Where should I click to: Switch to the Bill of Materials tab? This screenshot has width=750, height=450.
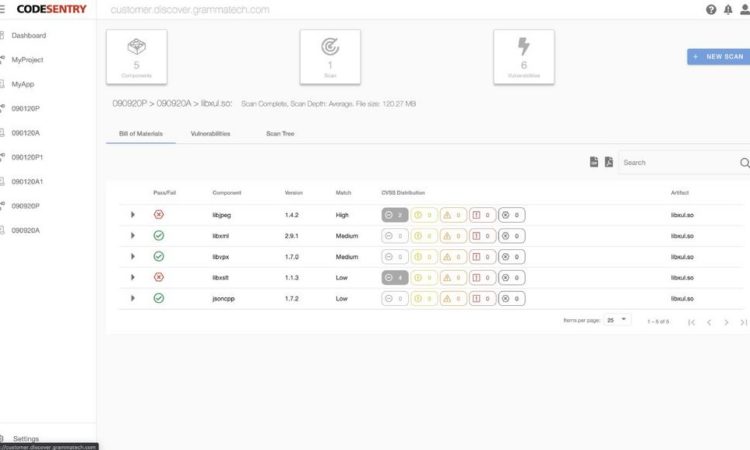click(x=141, y=134)
